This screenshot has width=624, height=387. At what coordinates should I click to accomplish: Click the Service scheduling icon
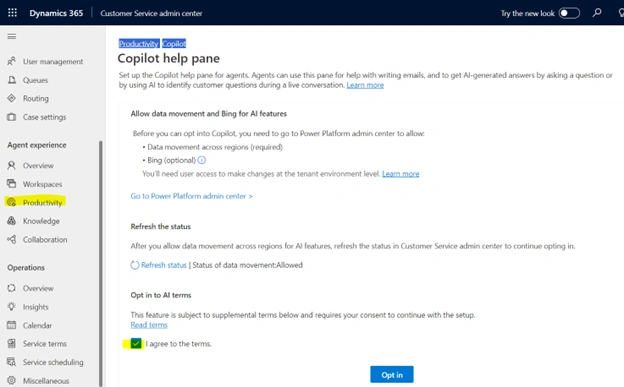tap(12, 362)
